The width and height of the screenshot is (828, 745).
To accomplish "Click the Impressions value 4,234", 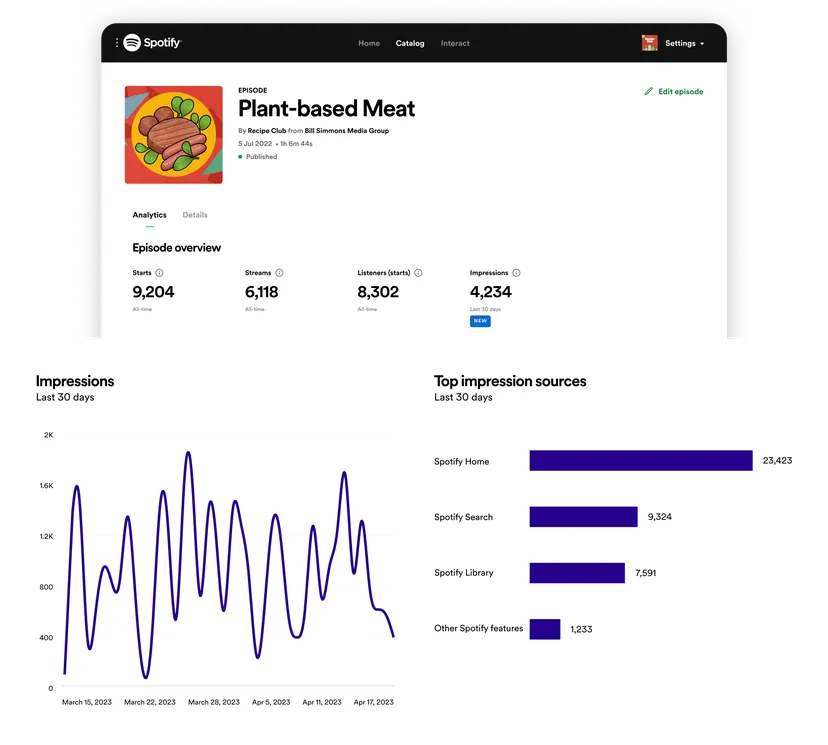I will [x=491, y=292].
